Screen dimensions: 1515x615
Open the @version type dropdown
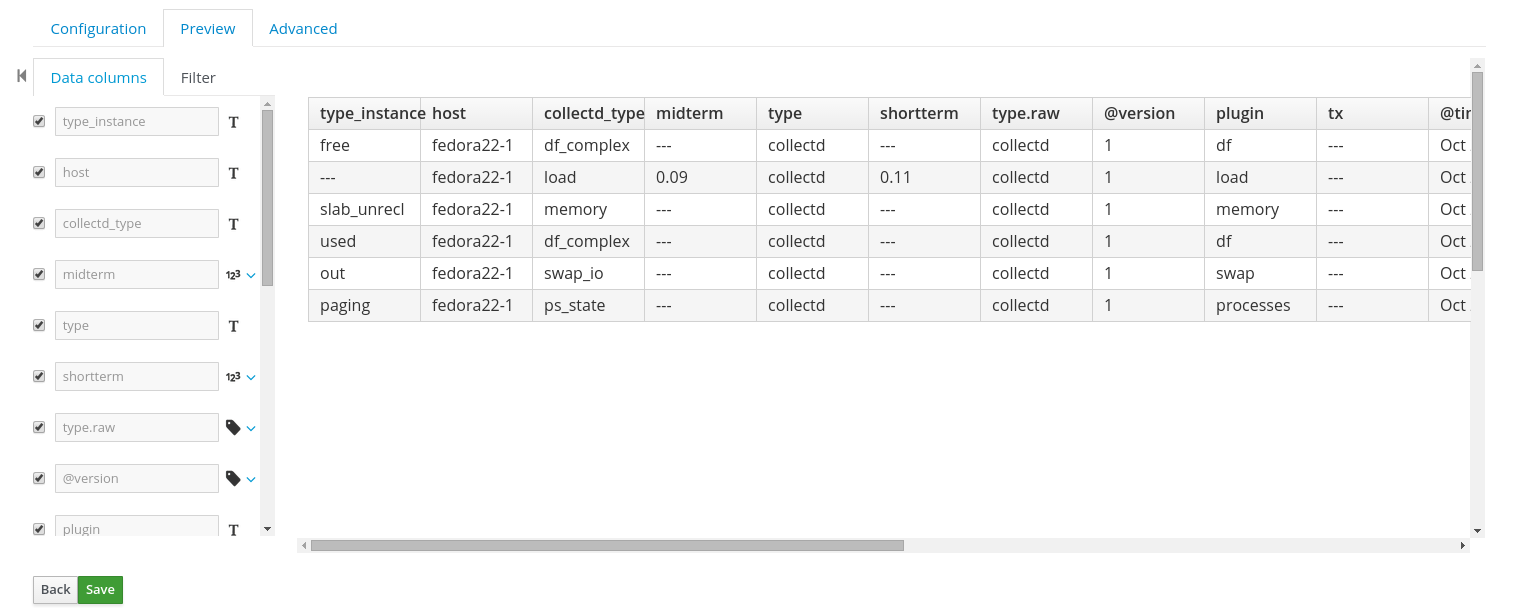click(251, 479)
